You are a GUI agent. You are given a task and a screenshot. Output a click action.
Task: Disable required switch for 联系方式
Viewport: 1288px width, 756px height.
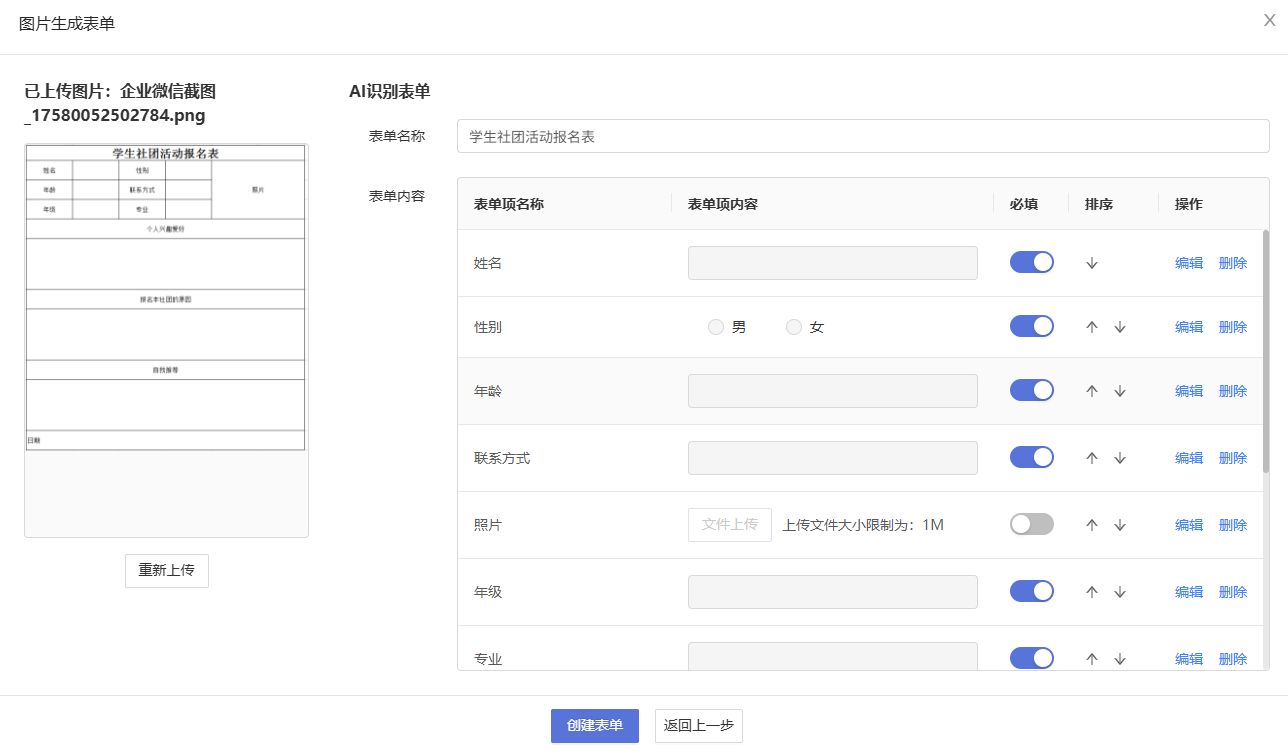point(1031,457)
